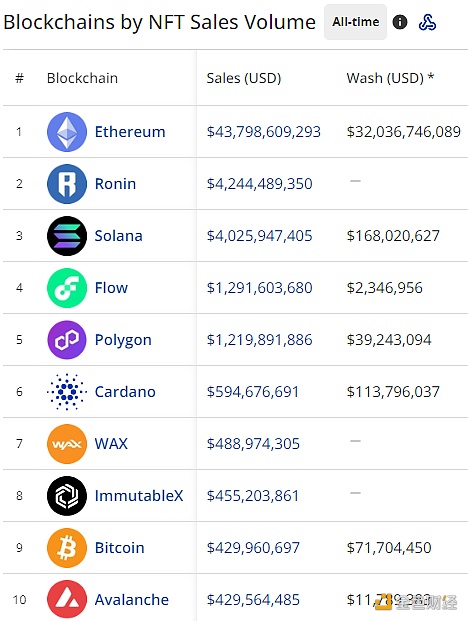
Task: Sort by Wash (USD) column header
Action: pos(390,78)
